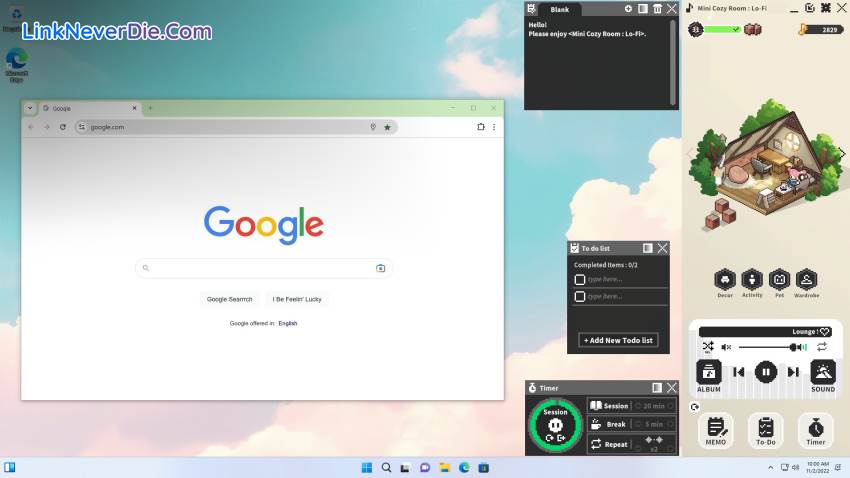Open Chrome three-dot menu

(x=494, y=127)
